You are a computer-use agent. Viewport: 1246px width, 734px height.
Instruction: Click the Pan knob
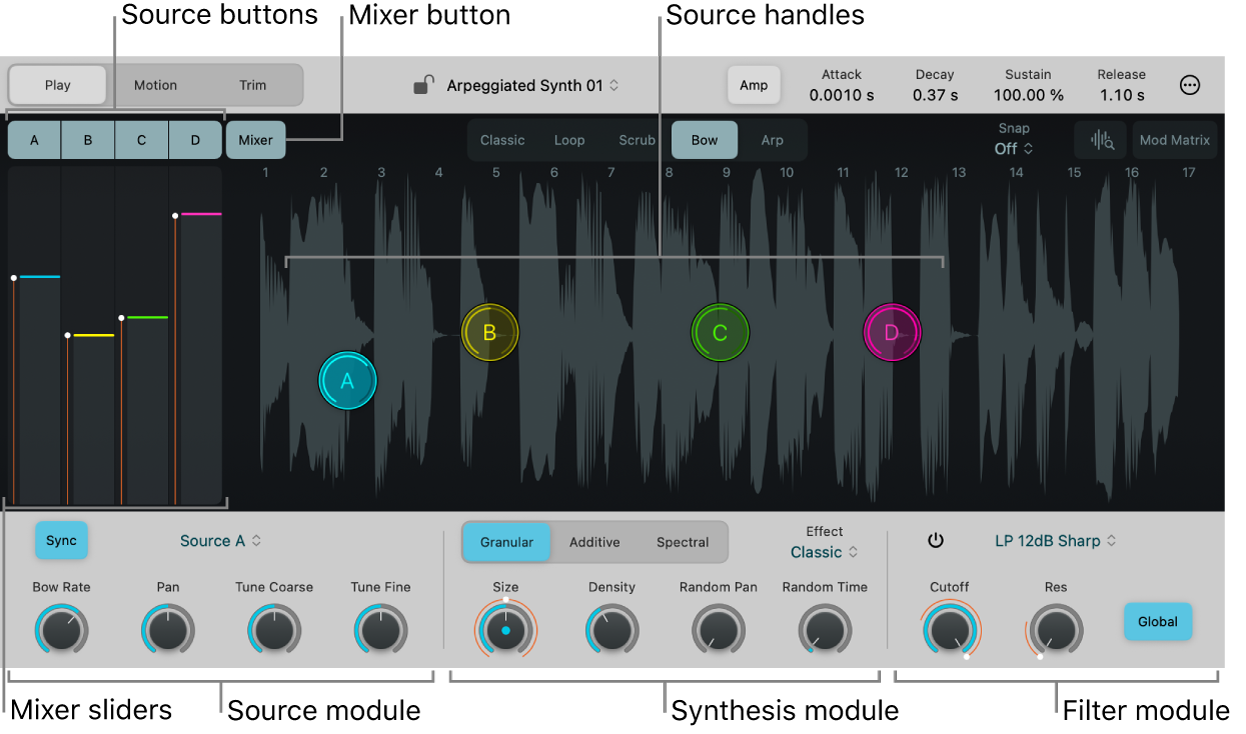(168, 631)
